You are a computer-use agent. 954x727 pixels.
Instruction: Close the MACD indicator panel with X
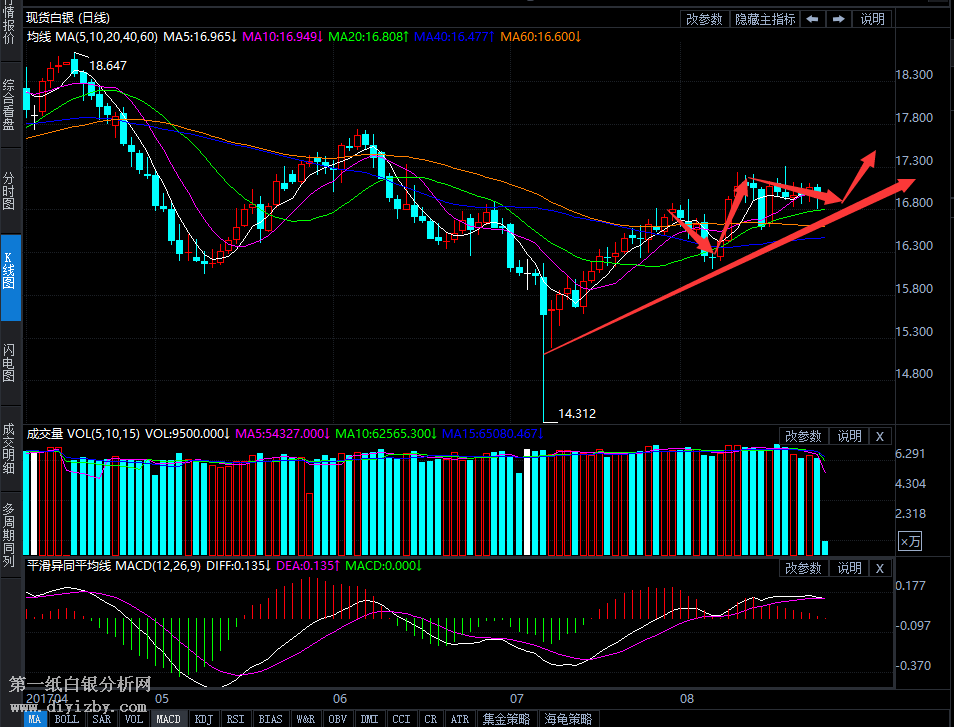[879, 568]
